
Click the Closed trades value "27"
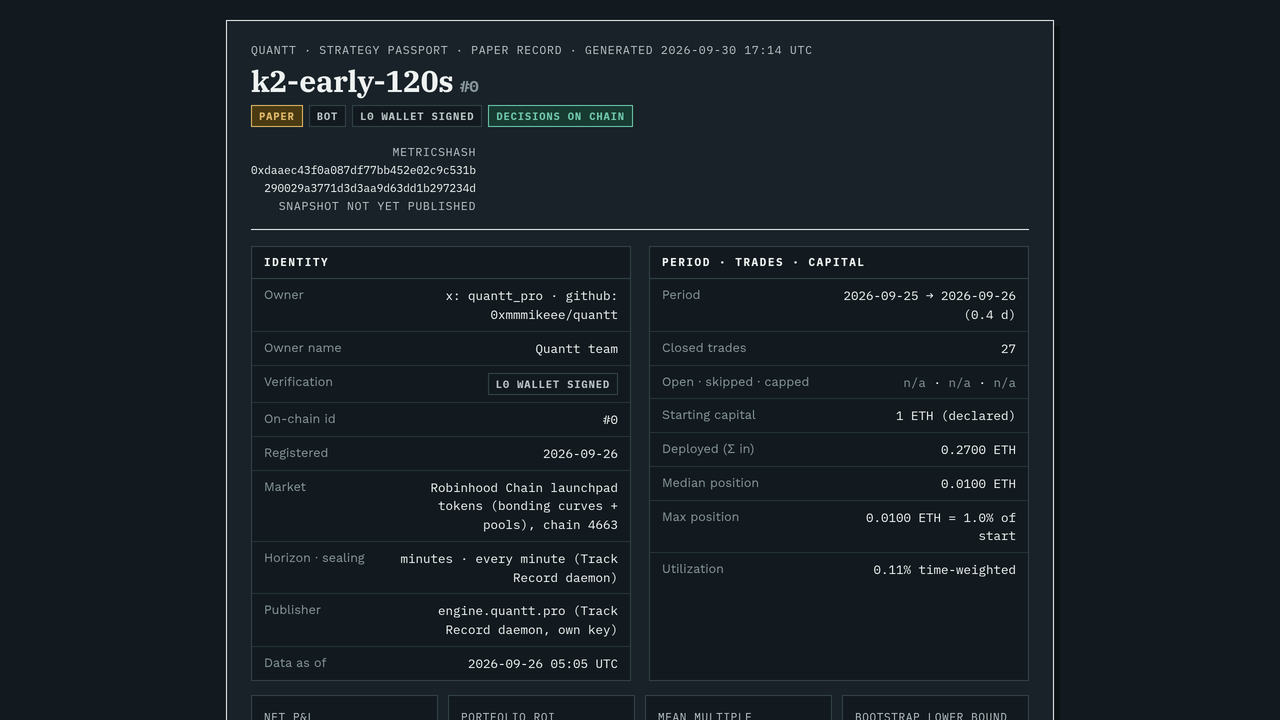tap(1008, 349)
